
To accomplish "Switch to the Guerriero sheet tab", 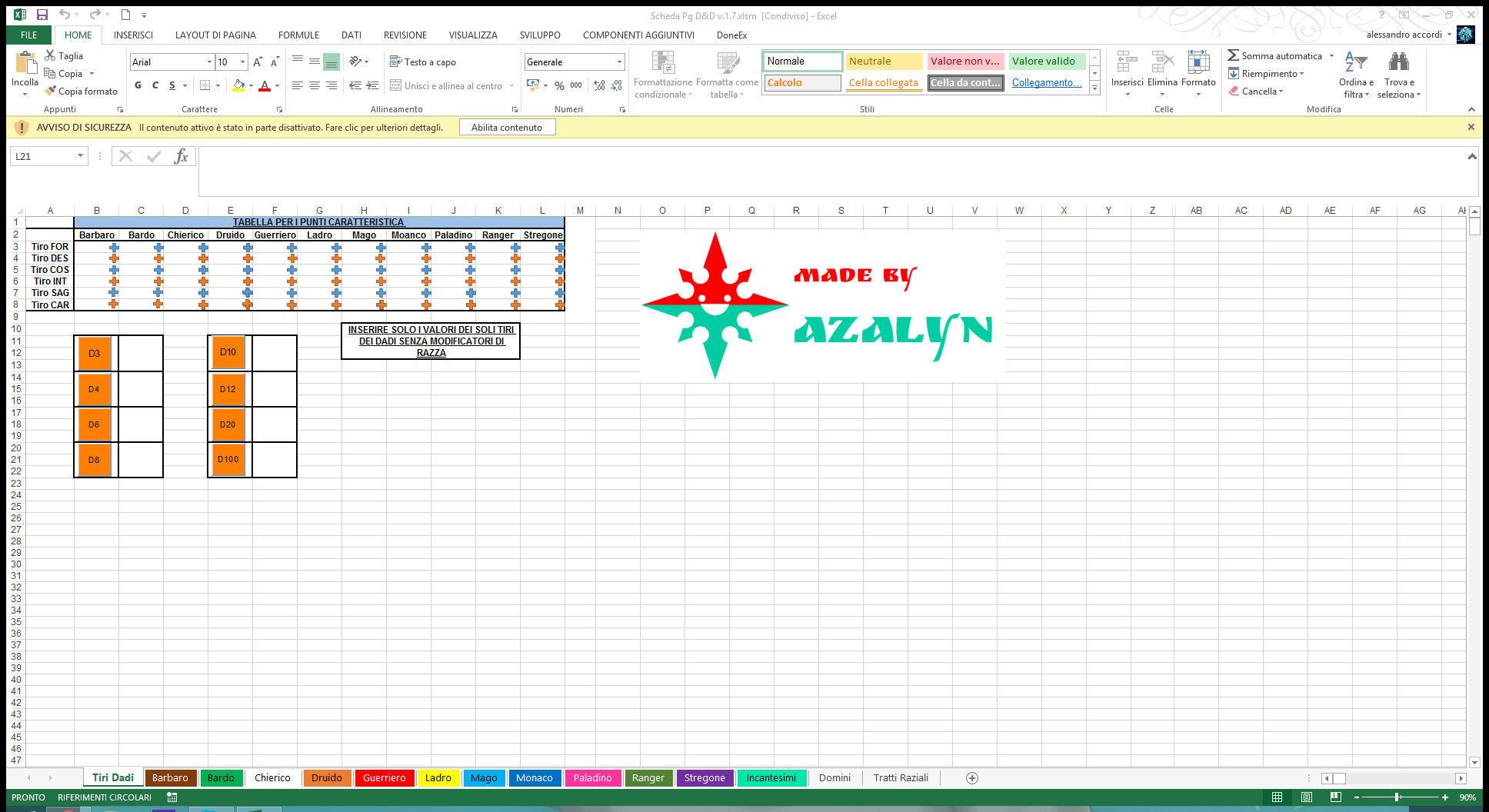I will point(384,778).
